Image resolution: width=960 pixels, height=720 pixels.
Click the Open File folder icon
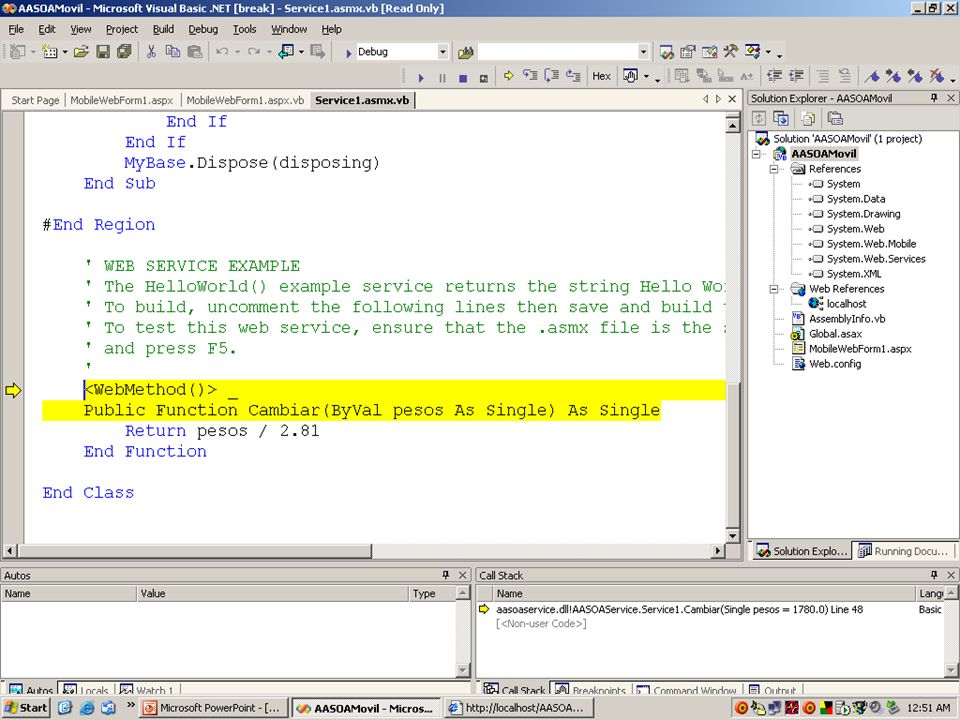pyautogui.click(x=81, y=52)
